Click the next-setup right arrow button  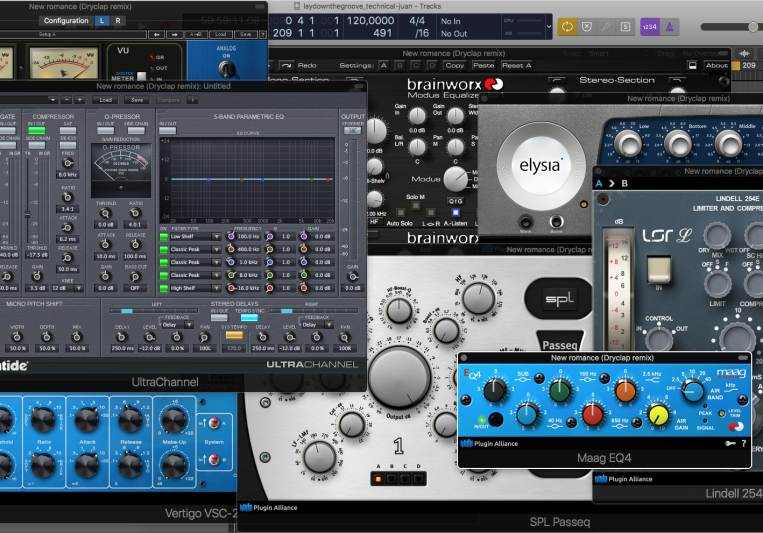click(x=174, y=35)
